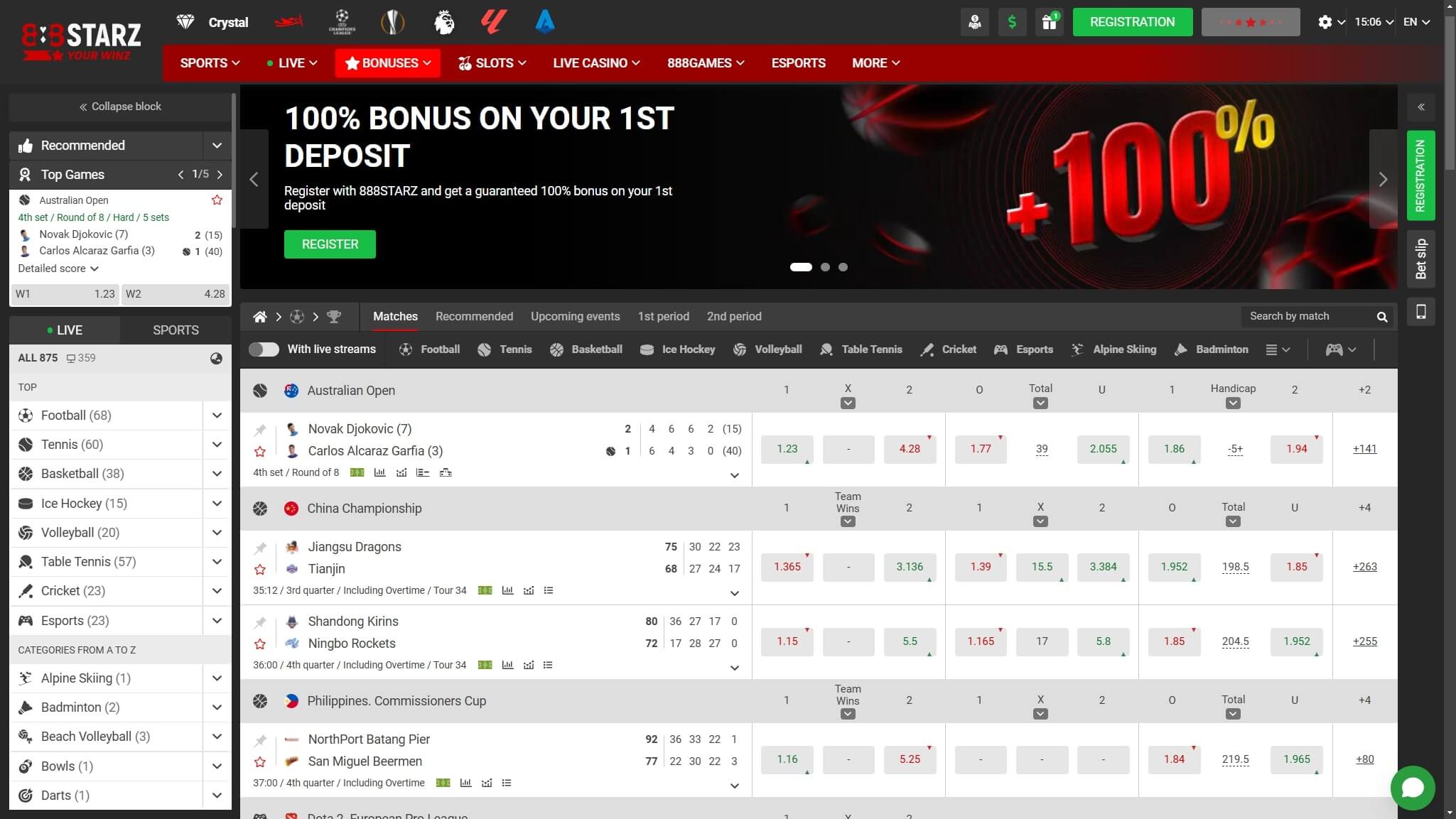Select the third banner slide indicator

843,268
